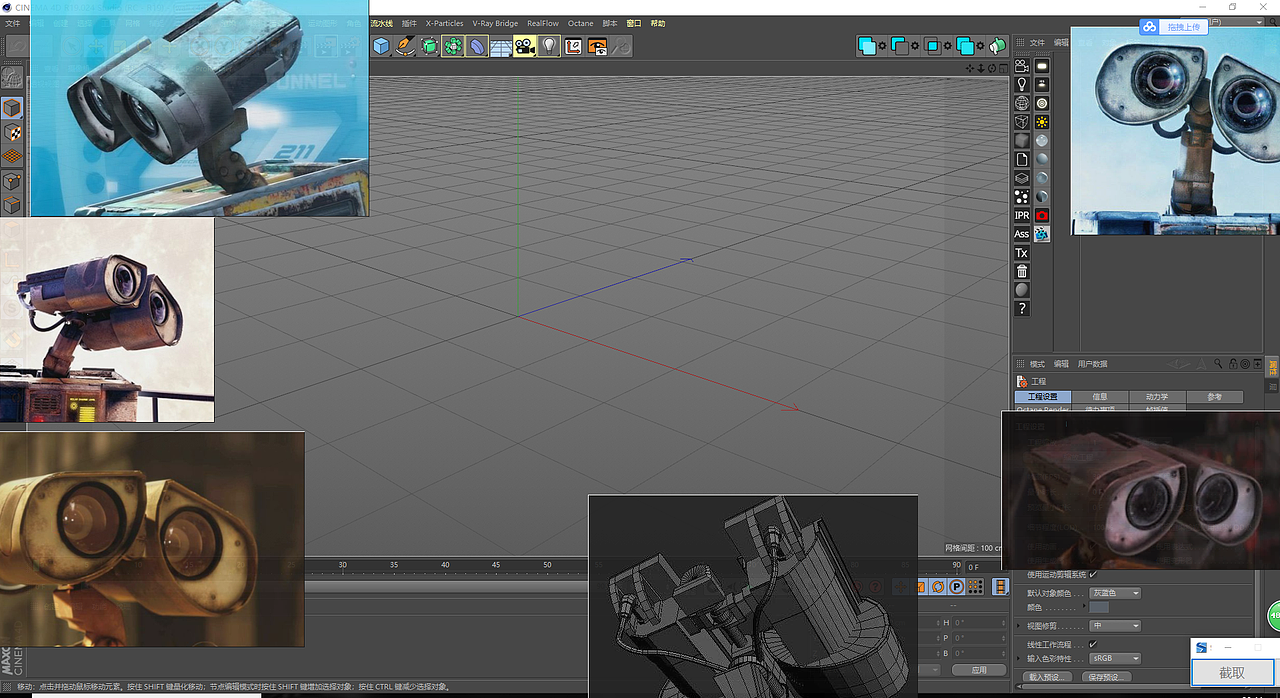Toggle the lock icon in attribute panel
The height and width of the screenshot is (698, 1280).
pos(1233,365)
